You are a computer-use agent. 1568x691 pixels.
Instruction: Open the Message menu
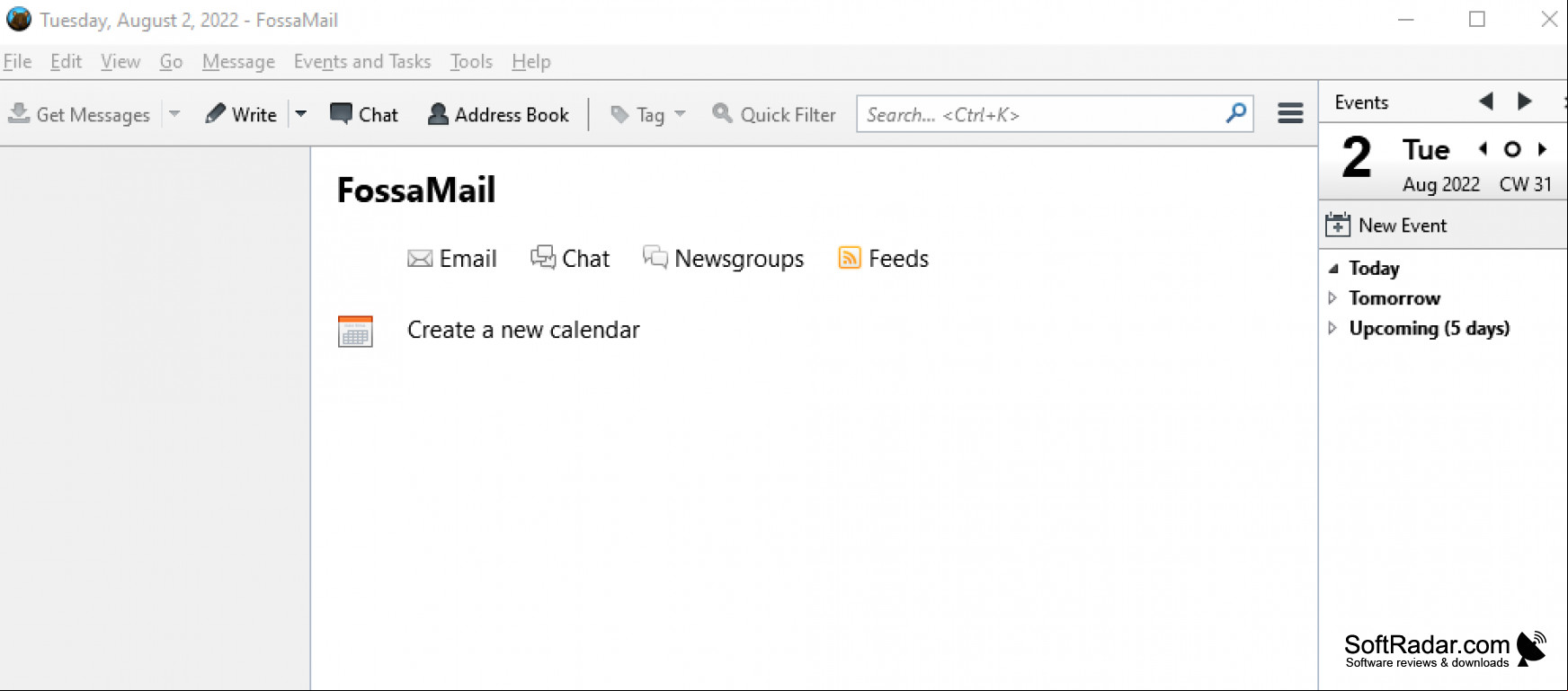click(238, 61)
